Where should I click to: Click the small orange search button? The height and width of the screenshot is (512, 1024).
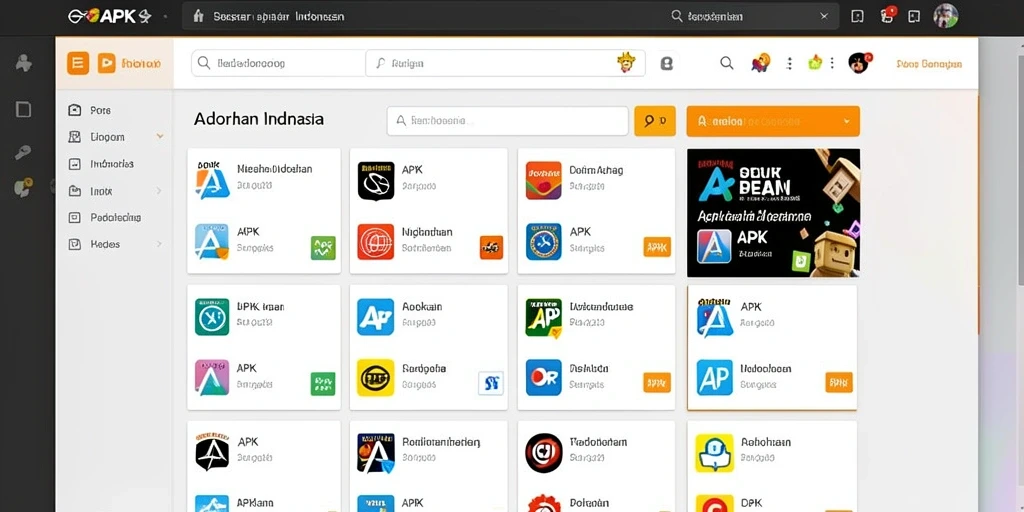(655, 121)
